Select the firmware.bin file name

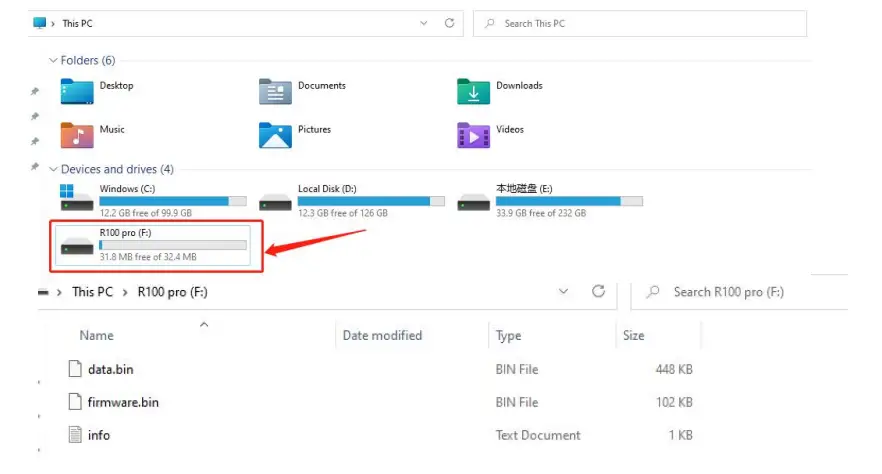point(123,402)
